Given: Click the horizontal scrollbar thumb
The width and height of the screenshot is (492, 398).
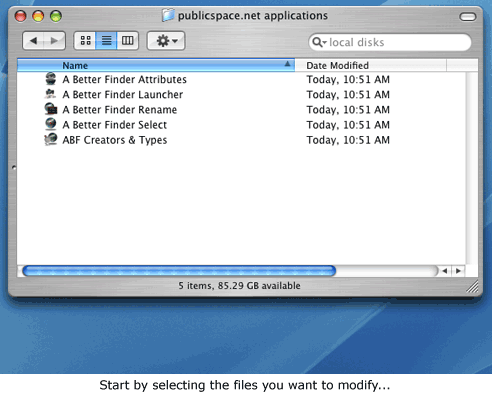Looking at the screenshot, I should click(x=179, y=271).
